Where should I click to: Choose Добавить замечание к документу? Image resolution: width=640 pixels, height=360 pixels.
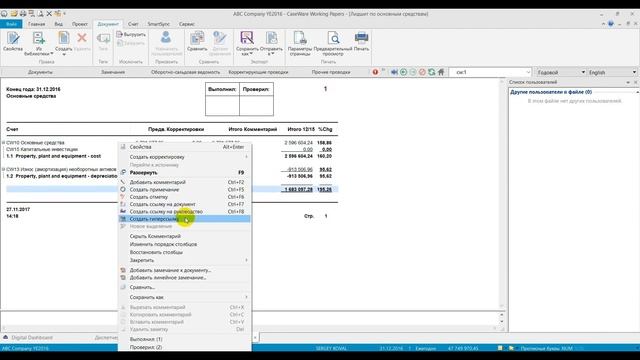(x=184, y=271)
